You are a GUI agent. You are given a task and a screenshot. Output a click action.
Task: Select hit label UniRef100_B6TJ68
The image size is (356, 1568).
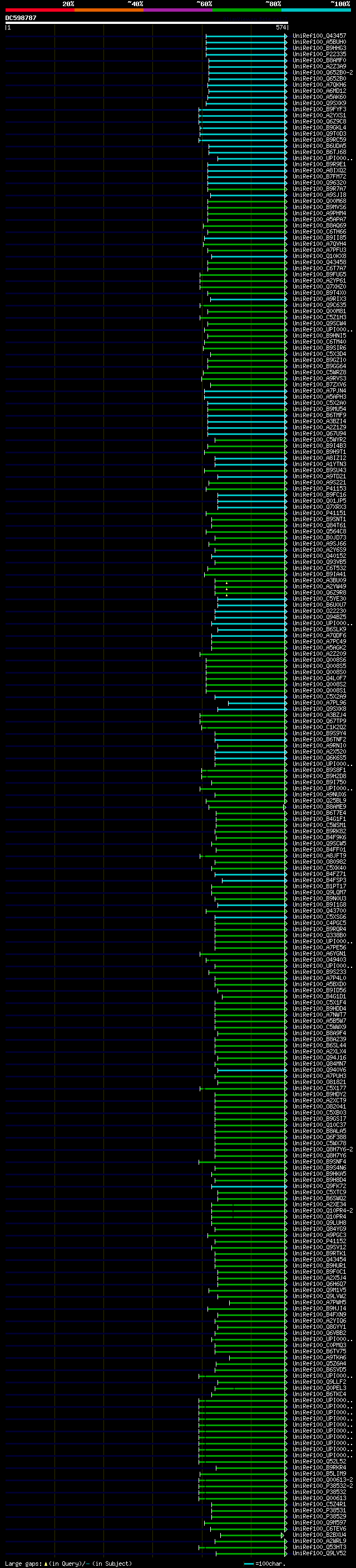point(319,152)
